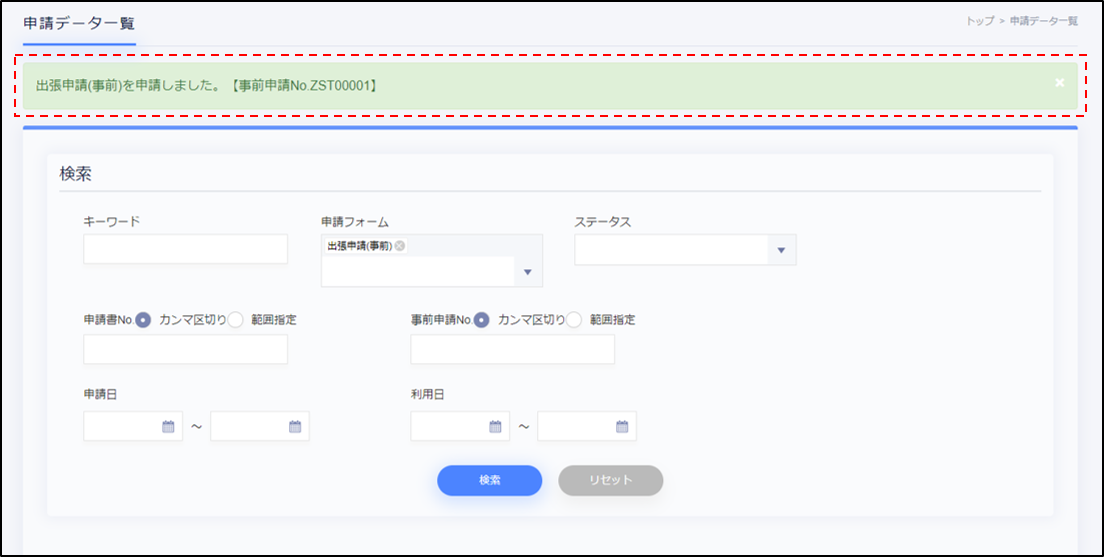Open the 利用日 start date calendar icon

click(x=495, y=427)
